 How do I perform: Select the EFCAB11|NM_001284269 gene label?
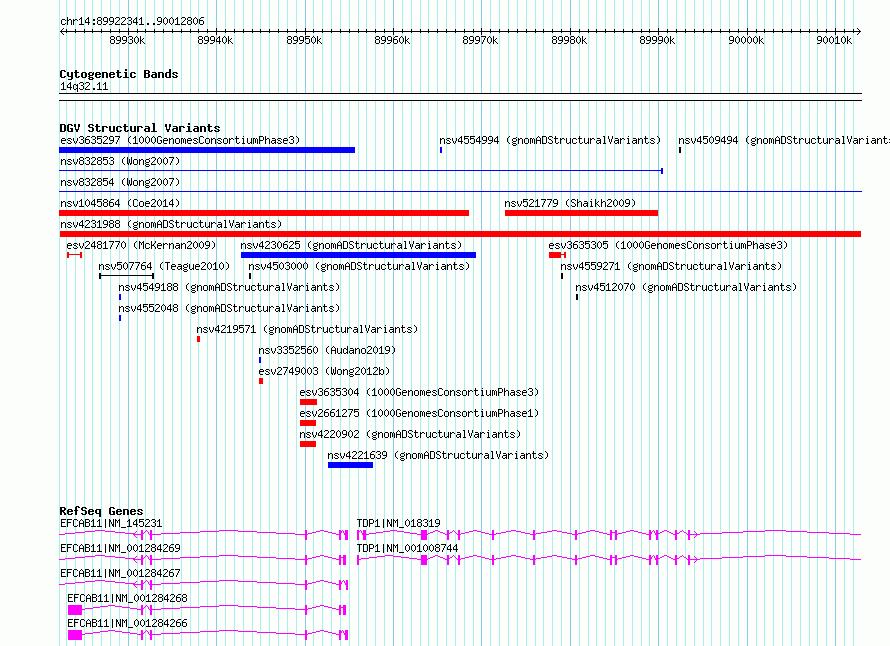(x=120, y=548)
